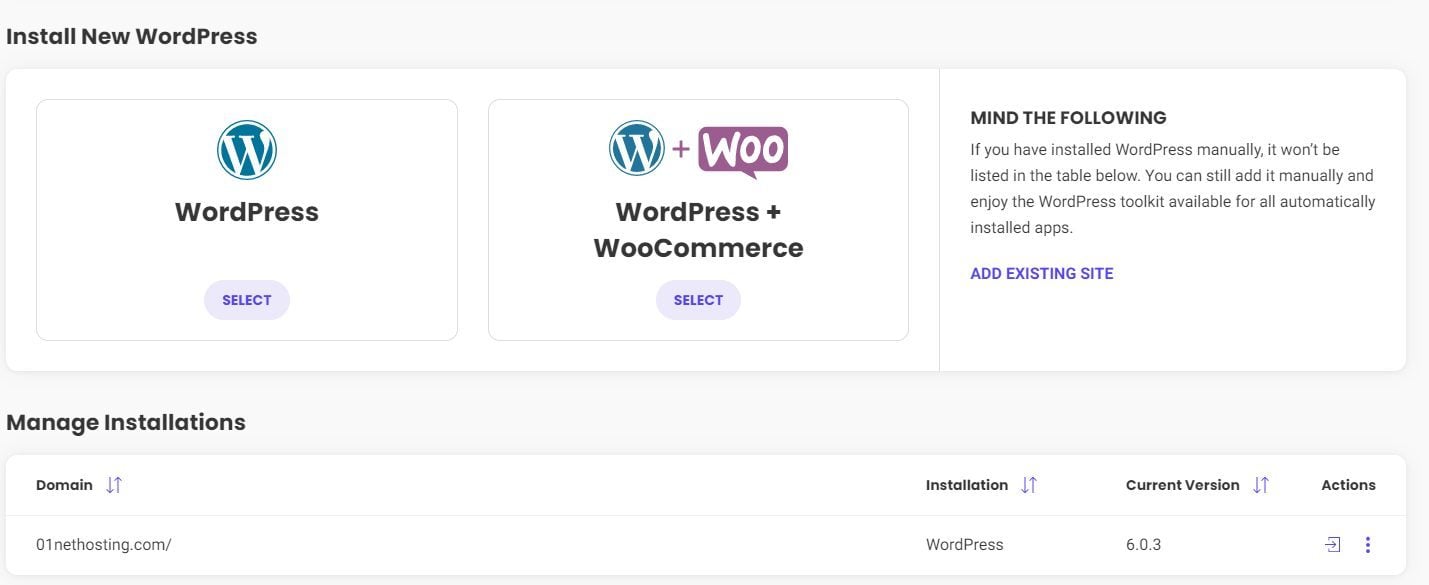Click the WordPress logo in the first card

tap(247, 150)
